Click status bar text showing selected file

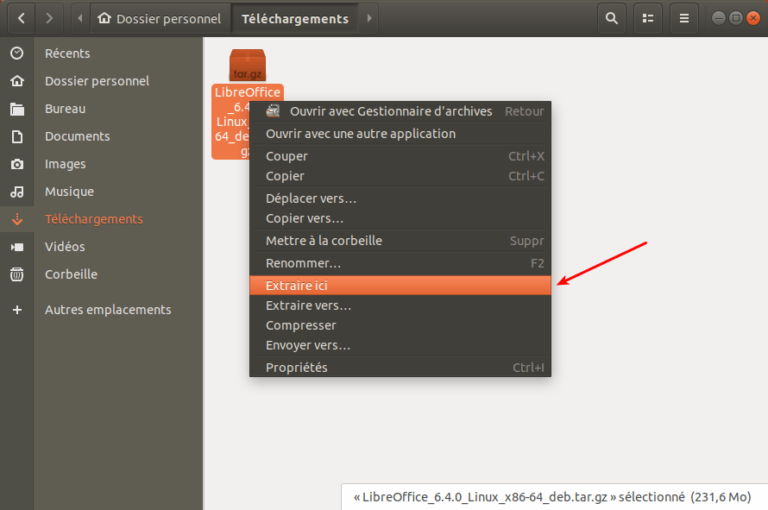click(552, 497)
